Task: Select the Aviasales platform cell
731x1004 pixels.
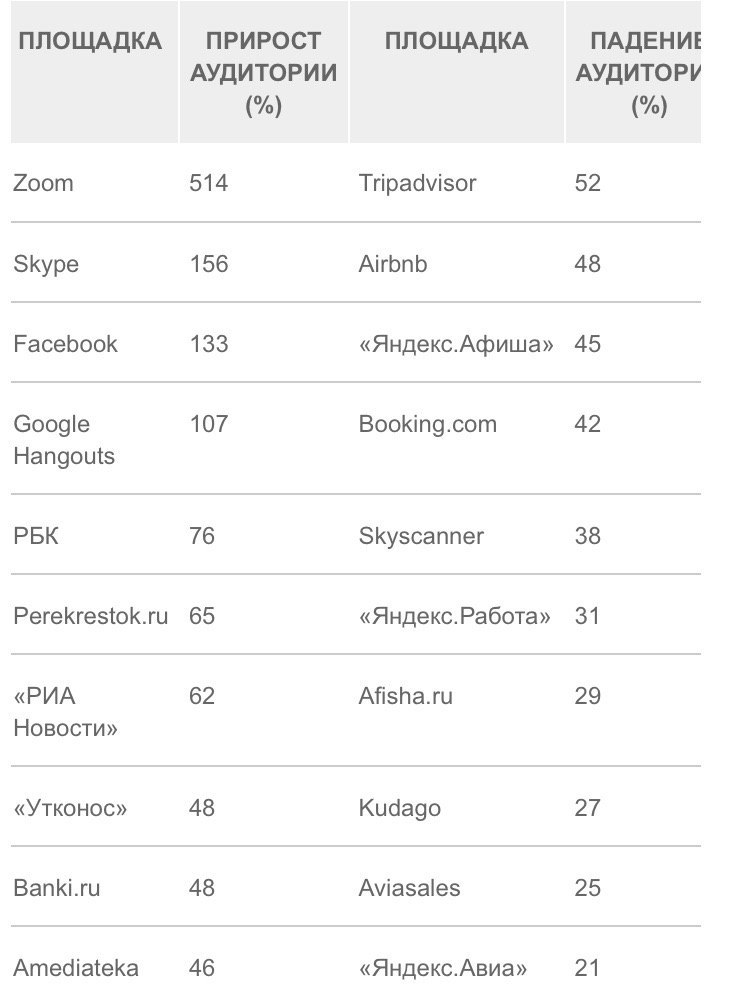Action: [x=409, y=888]
